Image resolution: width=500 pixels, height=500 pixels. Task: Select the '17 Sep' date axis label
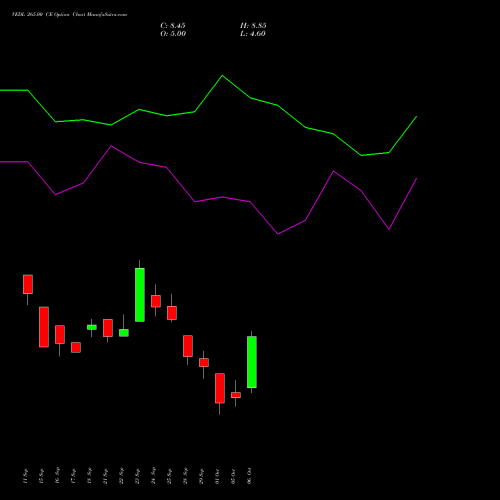(73, 476)
